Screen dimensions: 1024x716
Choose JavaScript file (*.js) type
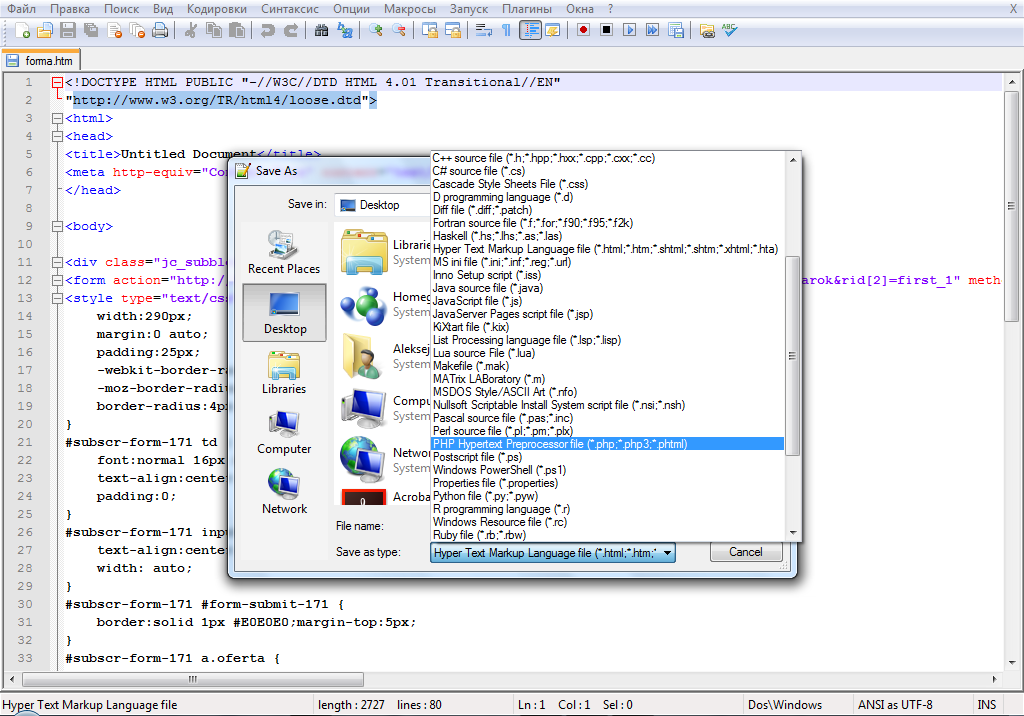click(x=607, y=301)
